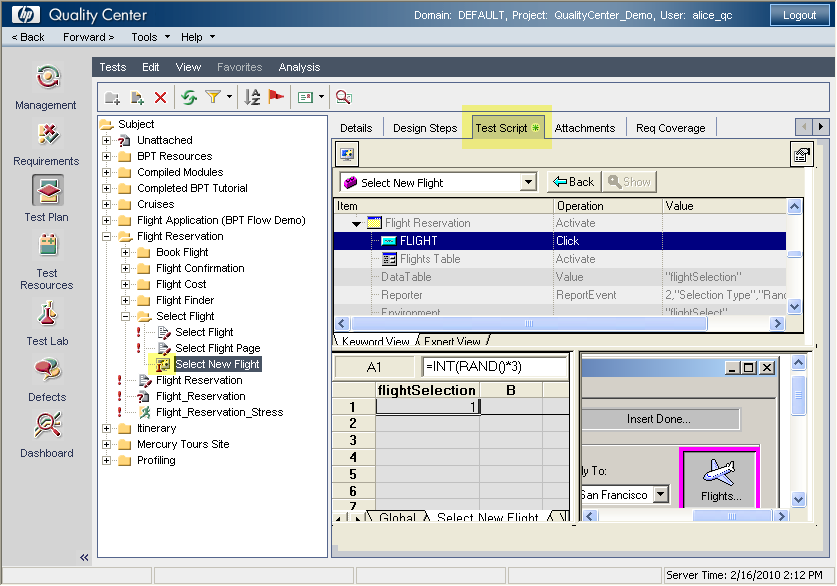The width and height of the screenshot is (837, 586).
Task: Click the New Test toolbar icon
Action: (x=137, y=97)
